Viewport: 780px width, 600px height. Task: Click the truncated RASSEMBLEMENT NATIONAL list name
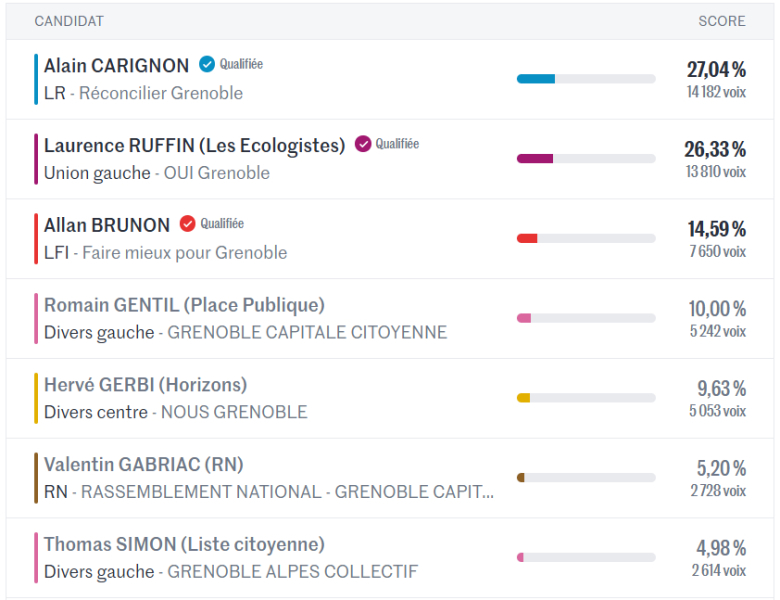287,492
